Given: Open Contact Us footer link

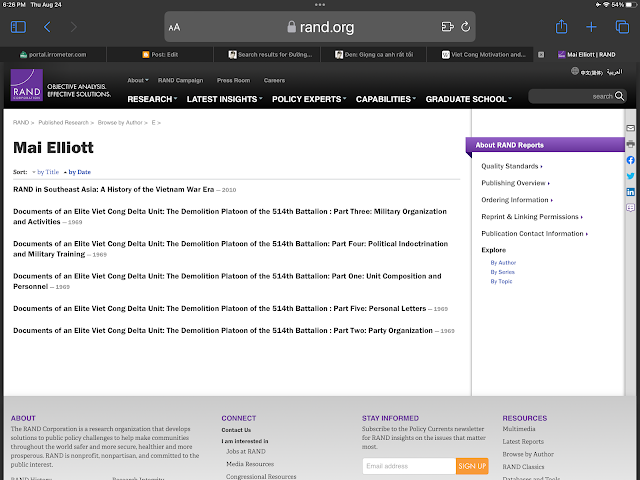Looking at the screenshot, I should pyautogui.click(x=236, y=430).
